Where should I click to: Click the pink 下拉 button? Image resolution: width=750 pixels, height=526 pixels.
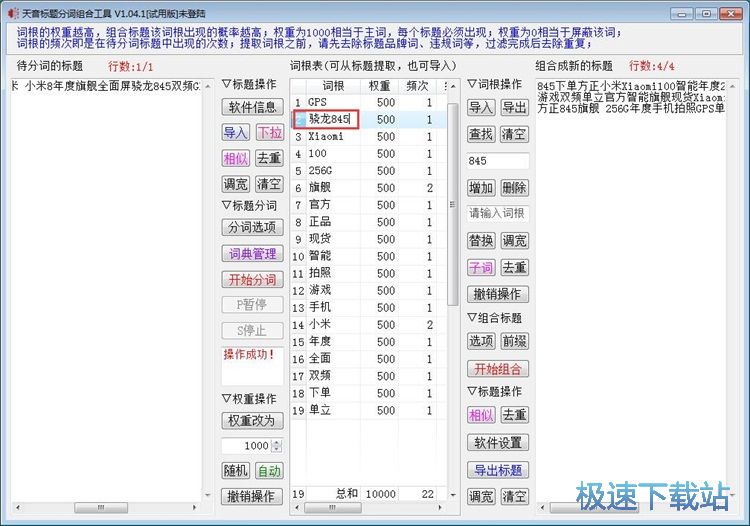click(x=269, y=132)
